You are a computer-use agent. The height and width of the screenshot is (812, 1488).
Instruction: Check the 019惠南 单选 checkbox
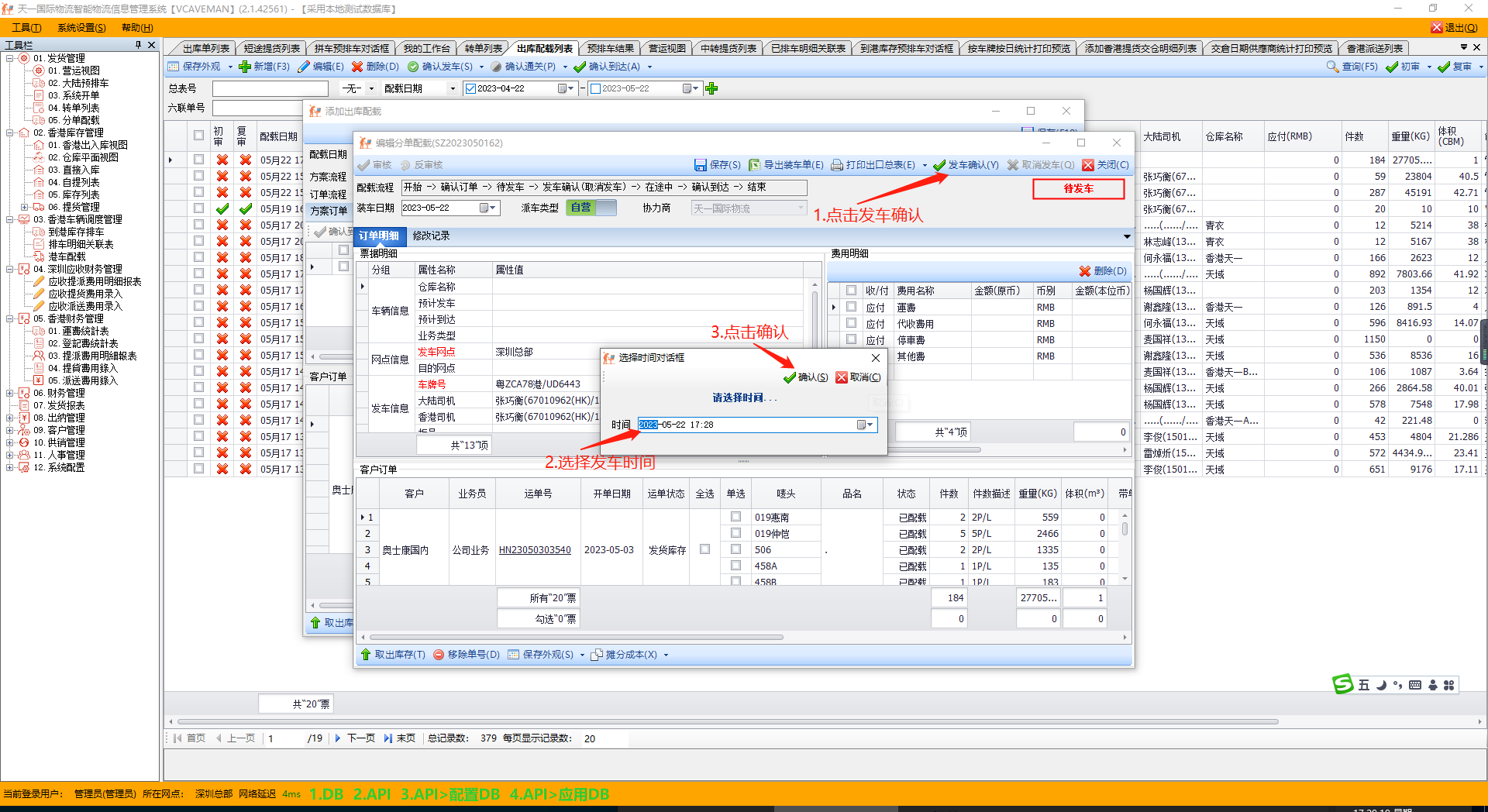pyautogui.click(x=735, y=517)
